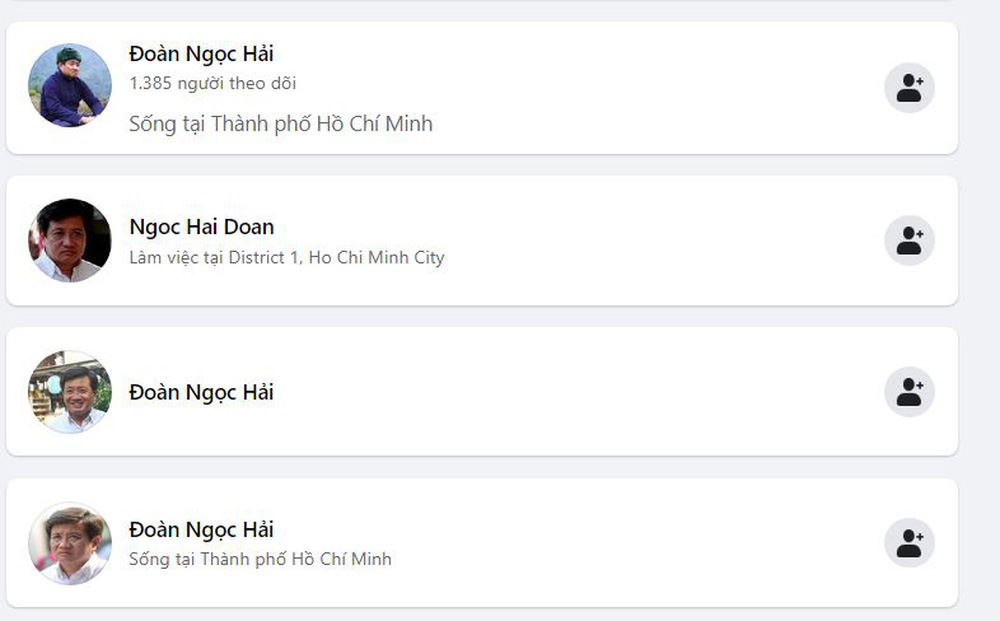Open Ngoc Hai Doan's profile picture
The width and height of the screenshot is (1000, 621).
(x=69, y=240)
